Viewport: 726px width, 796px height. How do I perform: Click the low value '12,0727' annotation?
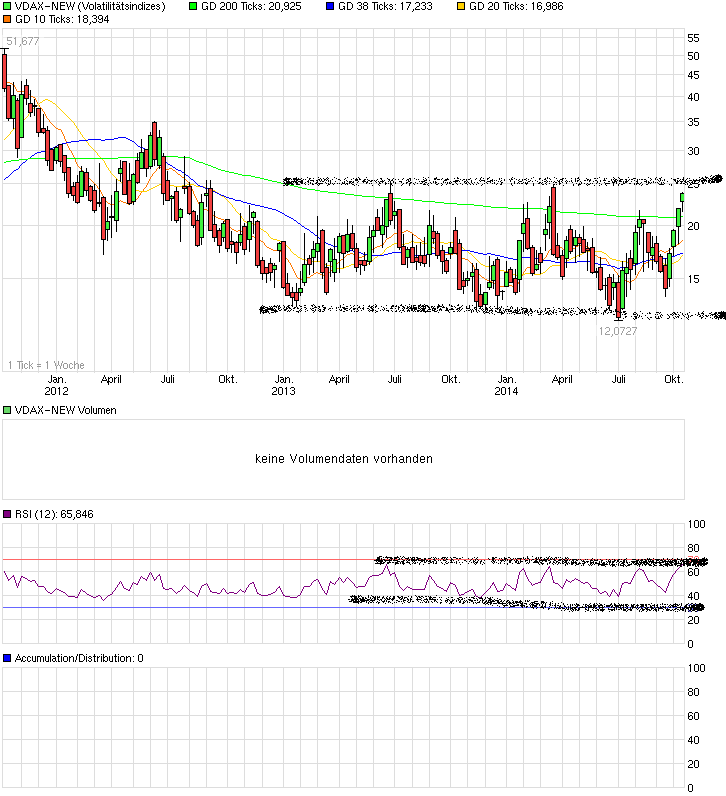(x=618, y=331)
